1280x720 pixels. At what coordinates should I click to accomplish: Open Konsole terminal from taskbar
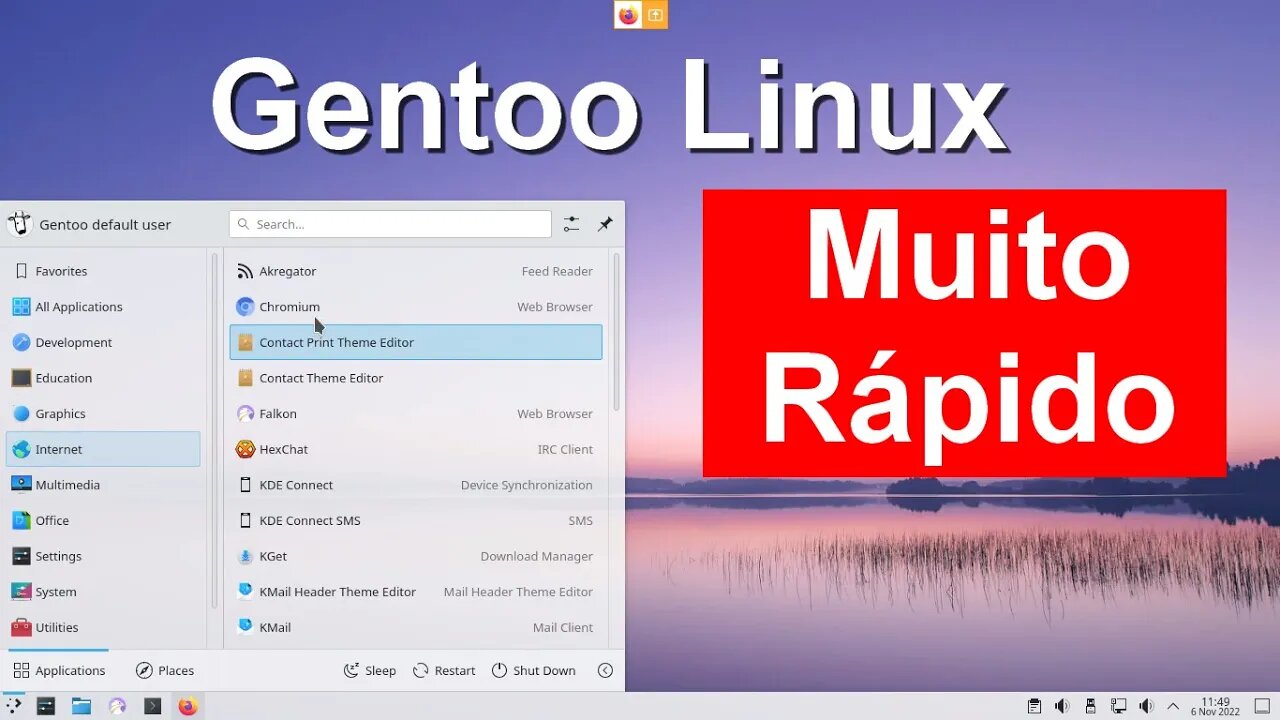tap(152, 706)
